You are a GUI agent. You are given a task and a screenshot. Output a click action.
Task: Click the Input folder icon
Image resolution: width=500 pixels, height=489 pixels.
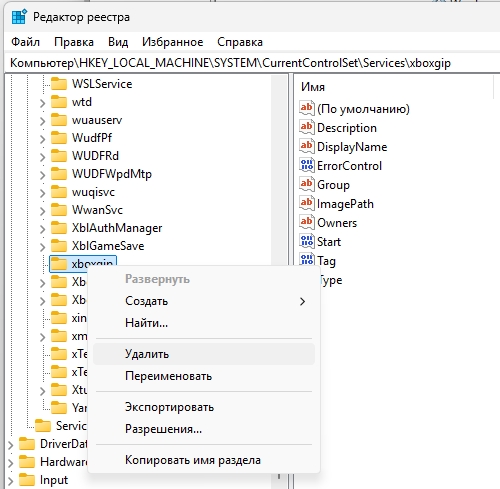pyautogui.click(x=27, y=480)
